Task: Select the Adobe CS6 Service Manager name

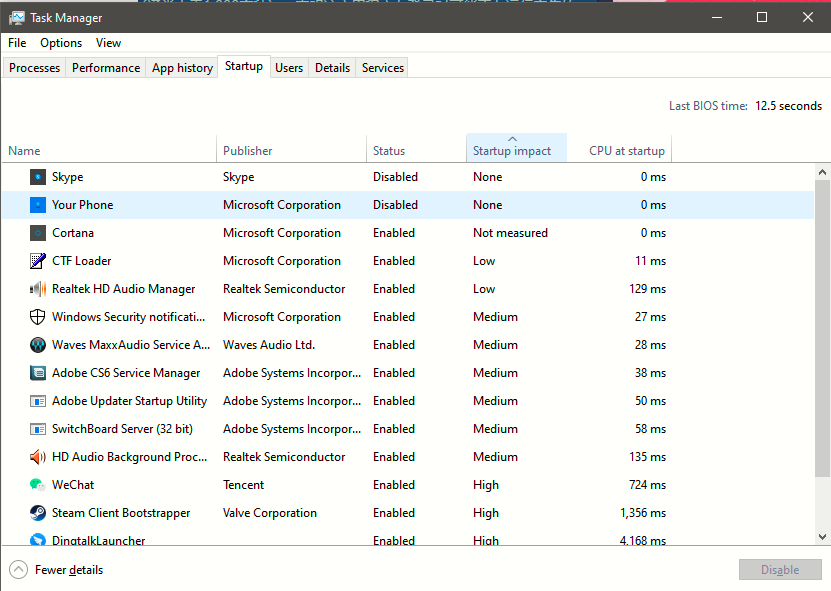Action: 126,373
